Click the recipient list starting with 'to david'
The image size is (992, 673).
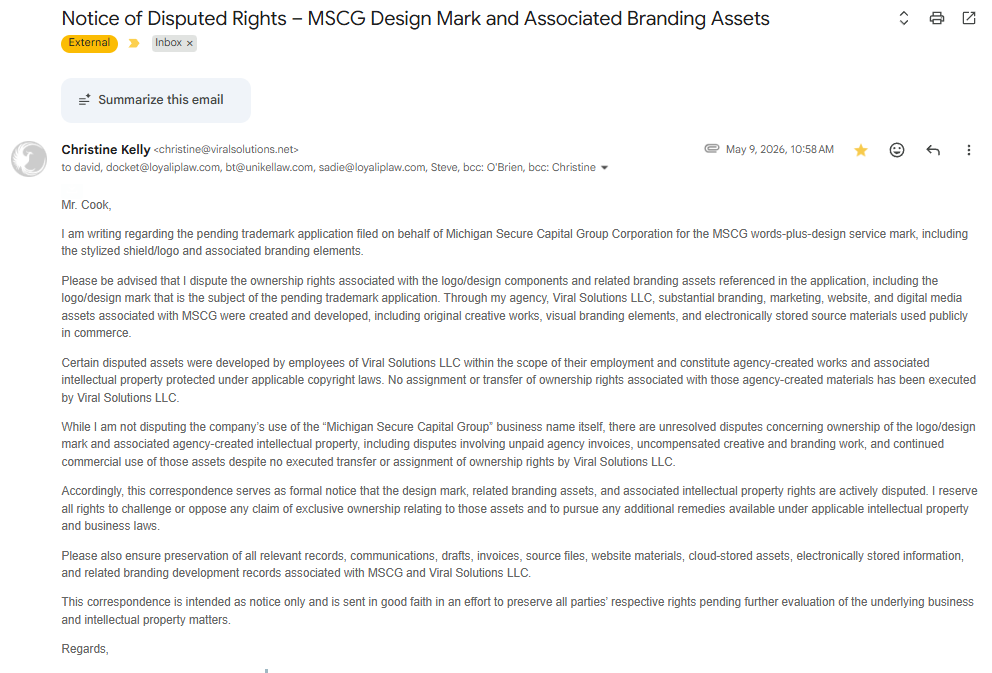point(328,168)
